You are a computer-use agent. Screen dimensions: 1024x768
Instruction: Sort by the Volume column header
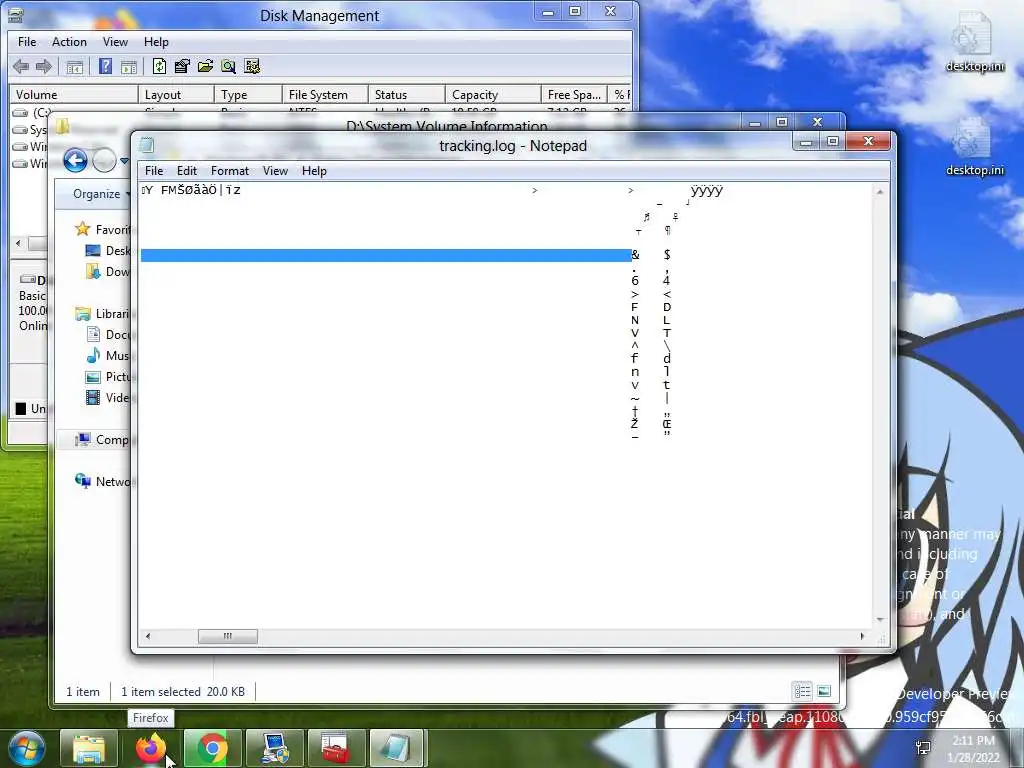point(73,95)
